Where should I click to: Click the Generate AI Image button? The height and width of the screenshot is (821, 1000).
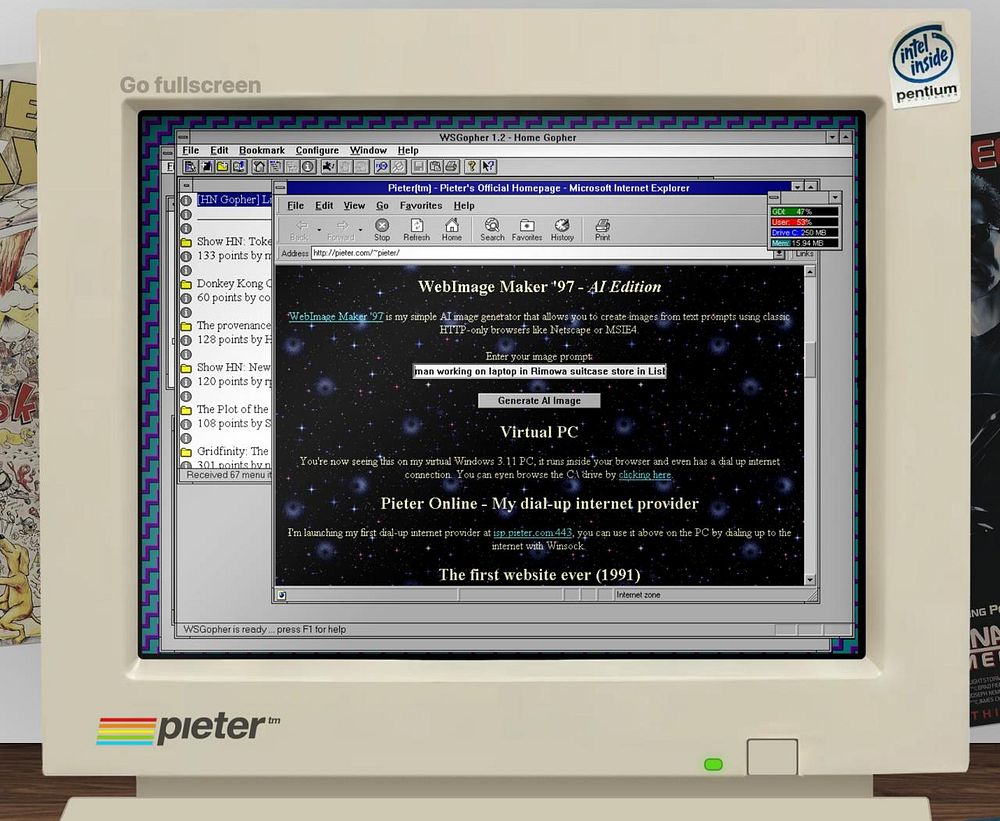click(539, 401)
